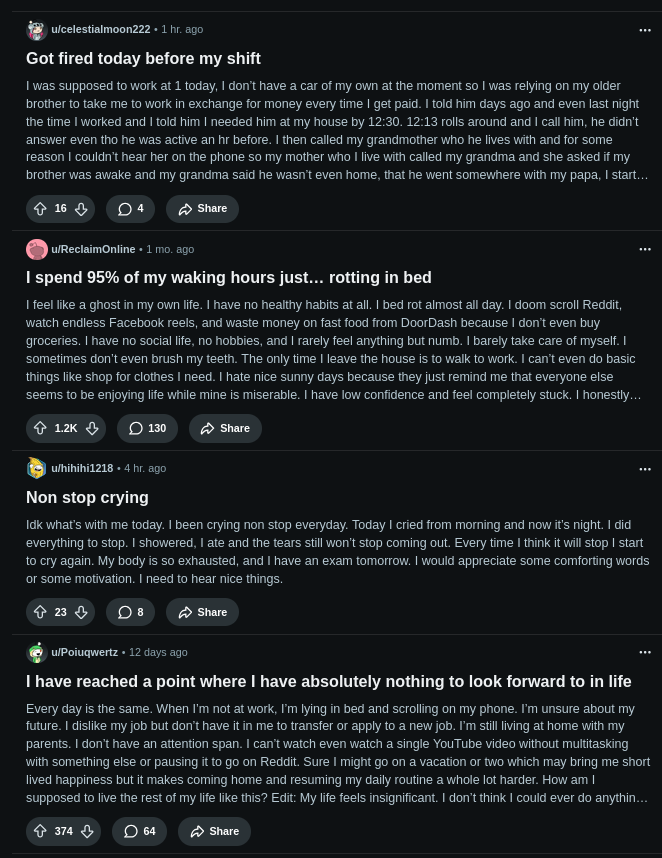Expand options menu for hihihi1218's post
The width and height of the screenshot is (662, 858).
click(645, 468)
